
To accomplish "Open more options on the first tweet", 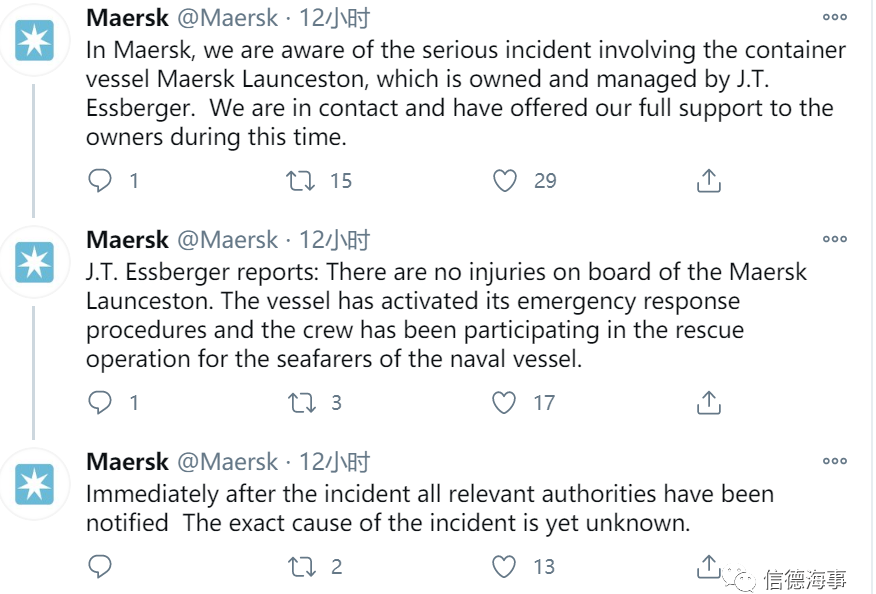I will (834, 17).
